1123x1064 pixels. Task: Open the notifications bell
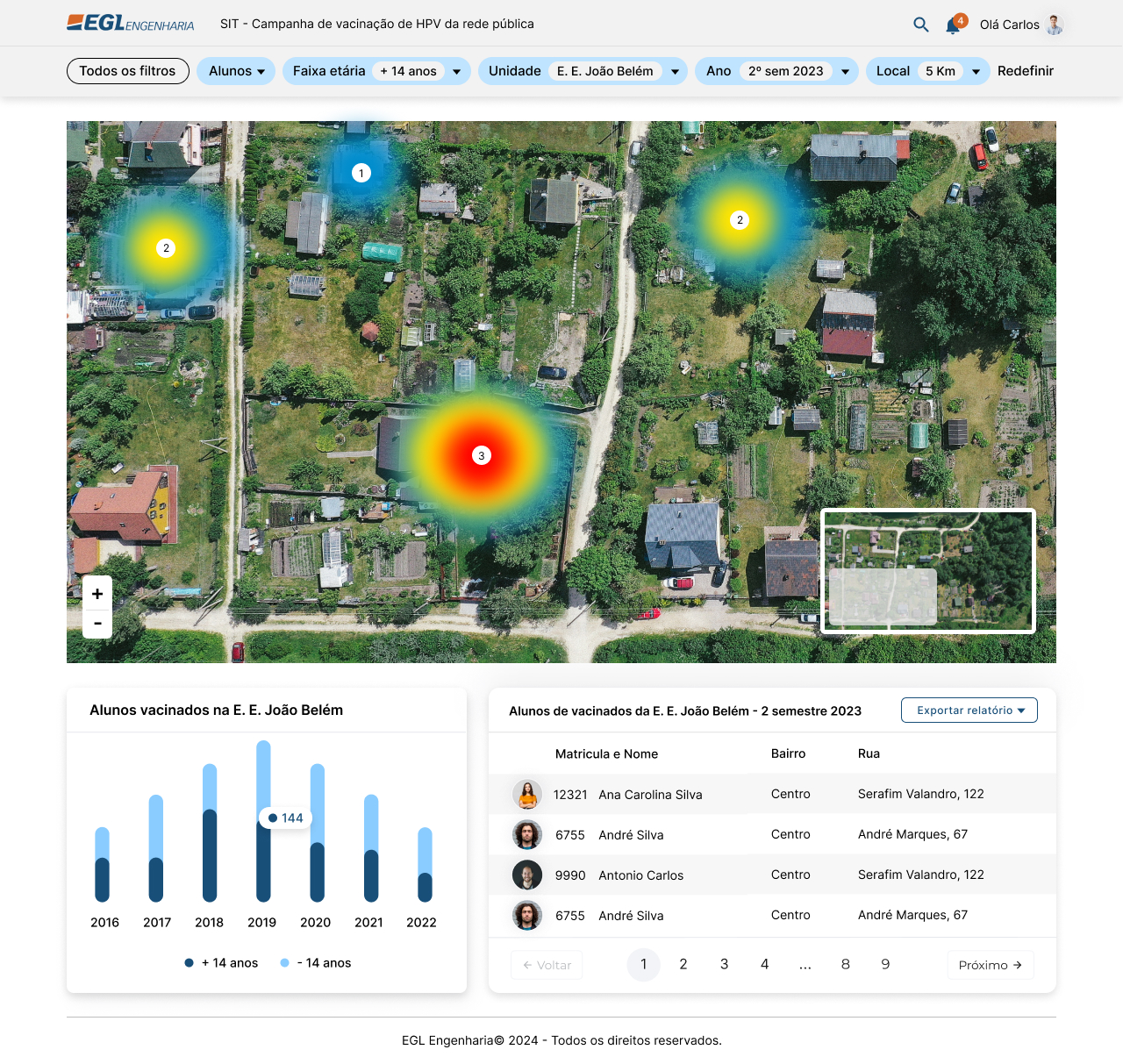[953, 25]
